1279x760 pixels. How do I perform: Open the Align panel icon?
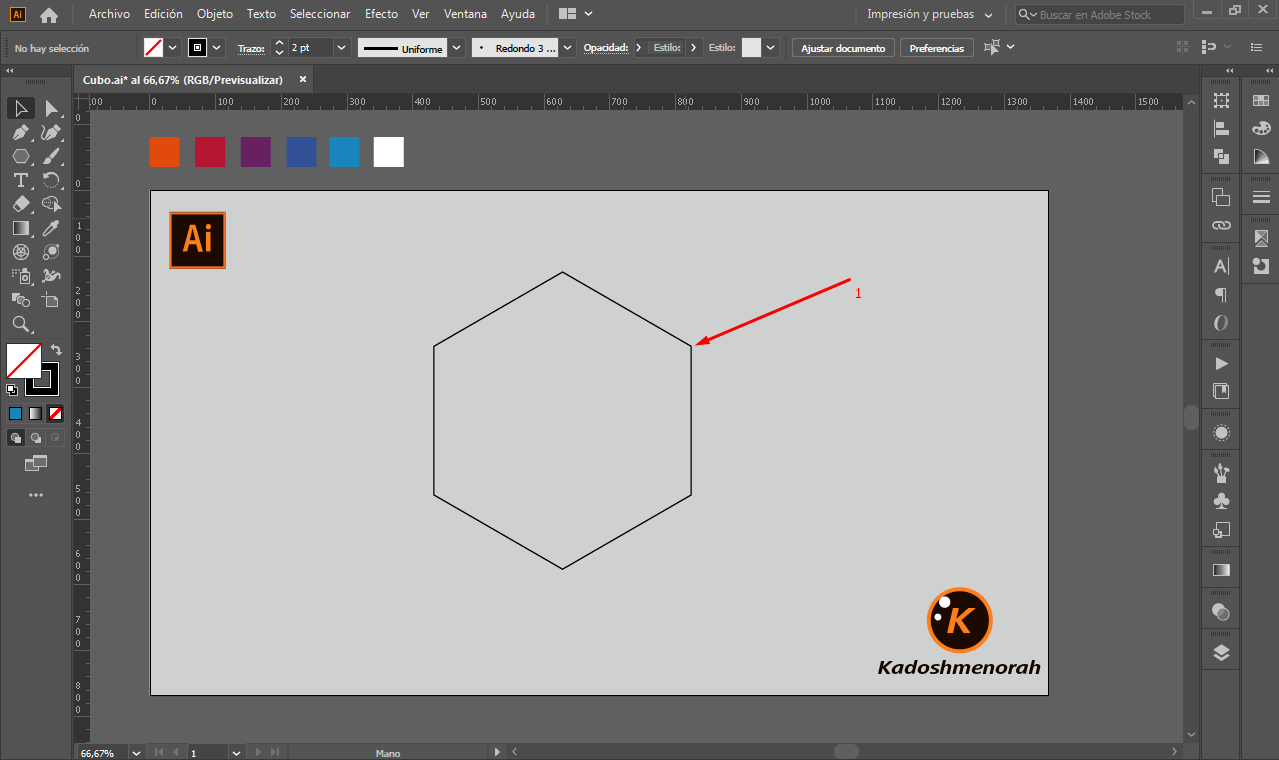[1221, 128]
